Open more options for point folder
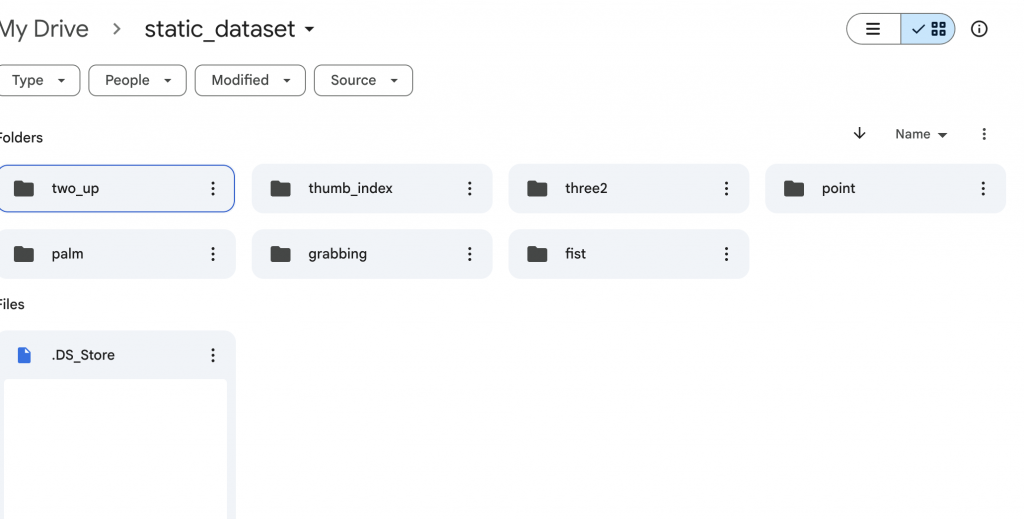 pos(983,189)
